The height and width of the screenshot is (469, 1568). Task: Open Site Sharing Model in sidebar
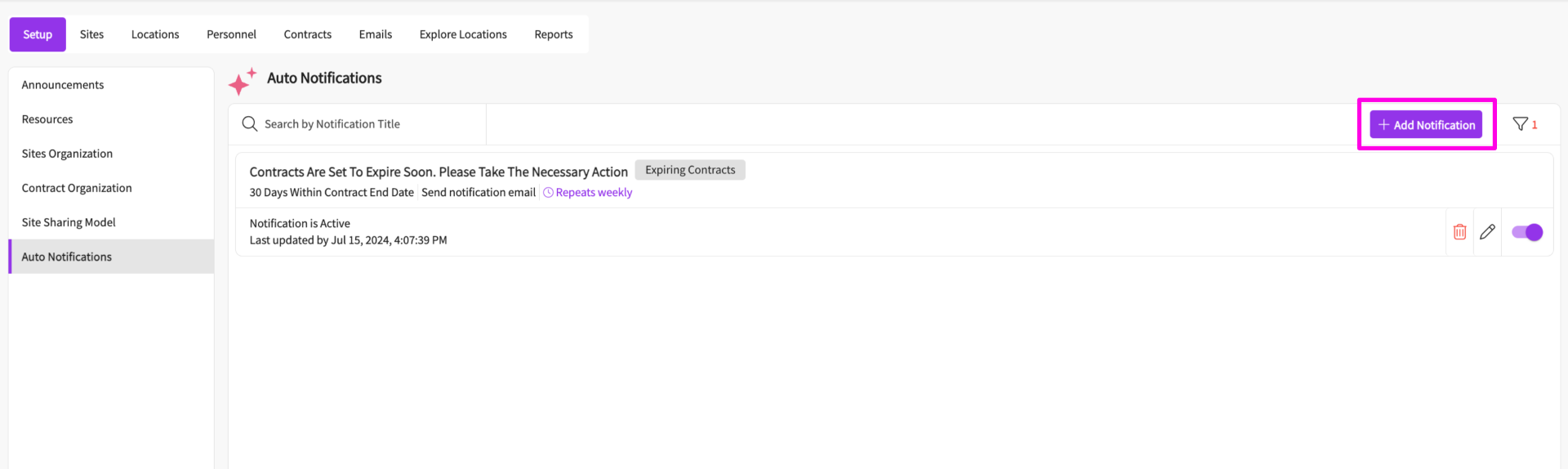coord(69,222)
